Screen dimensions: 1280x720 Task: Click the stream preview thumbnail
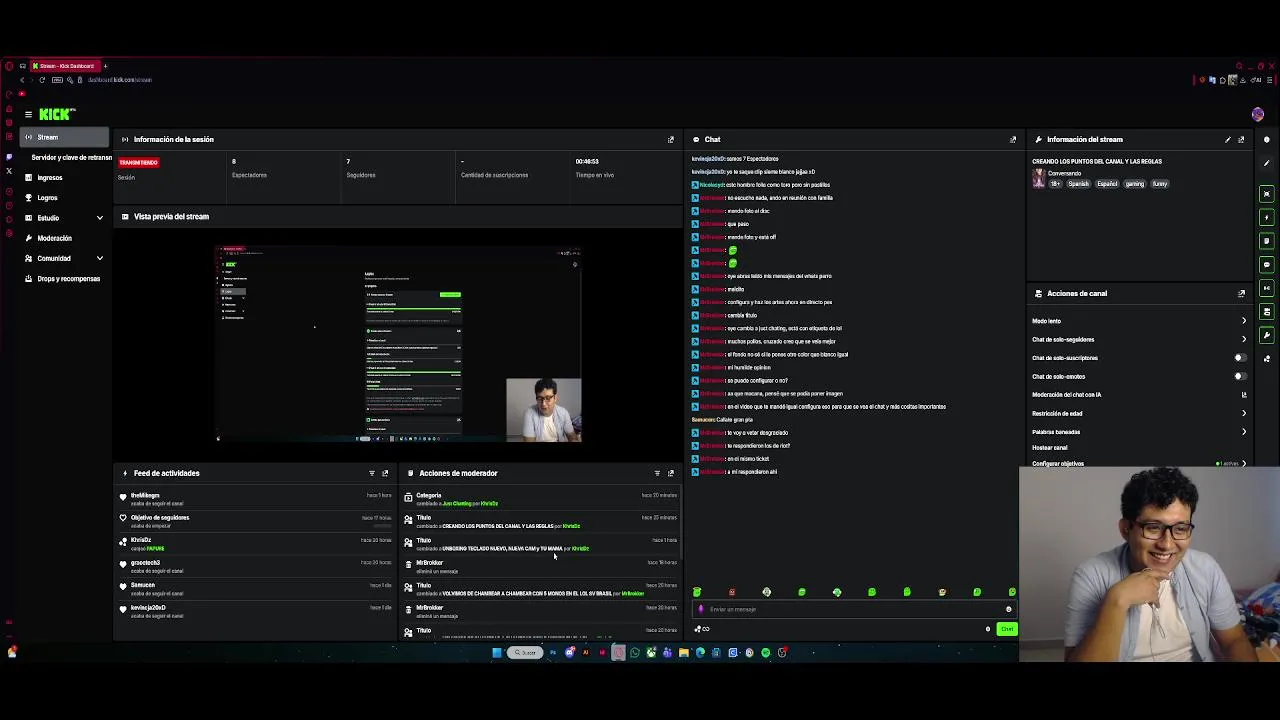pos(398,342)
